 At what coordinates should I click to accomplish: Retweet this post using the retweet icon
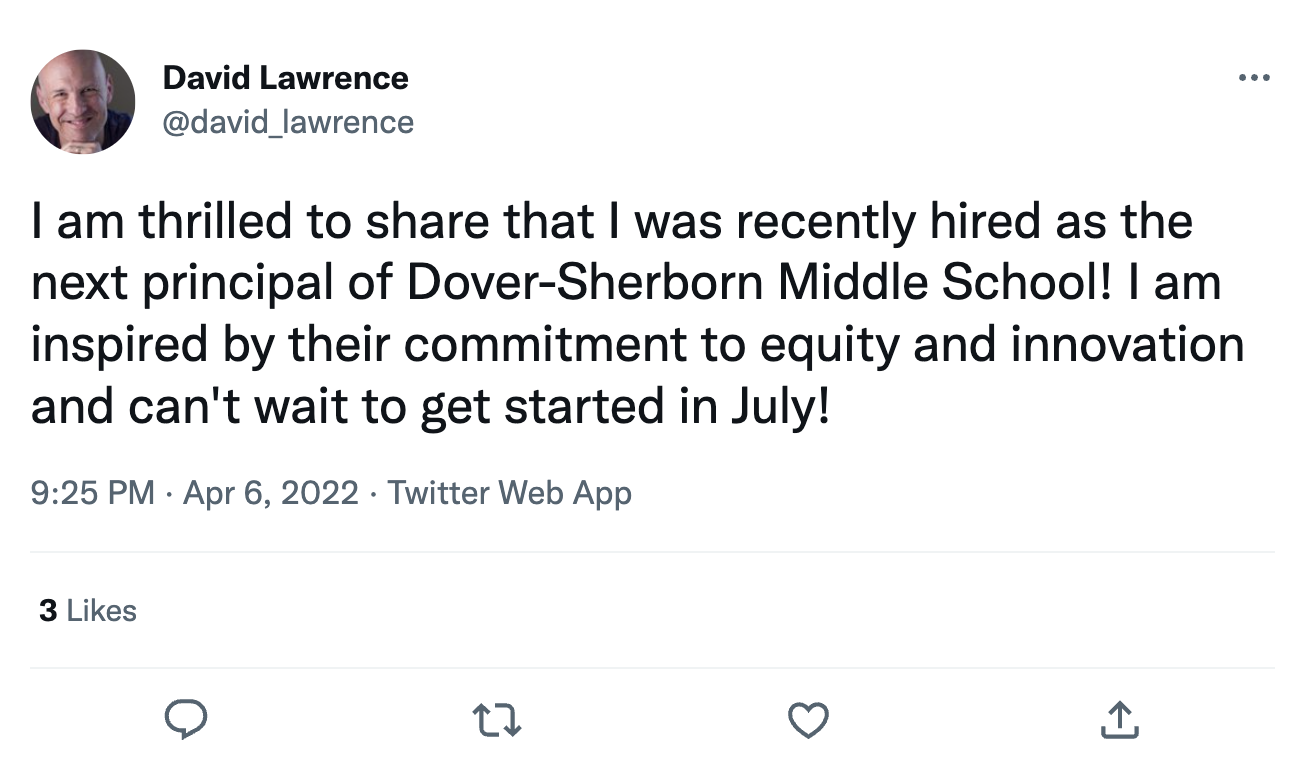pyautogui.click(x=497, y=719)
